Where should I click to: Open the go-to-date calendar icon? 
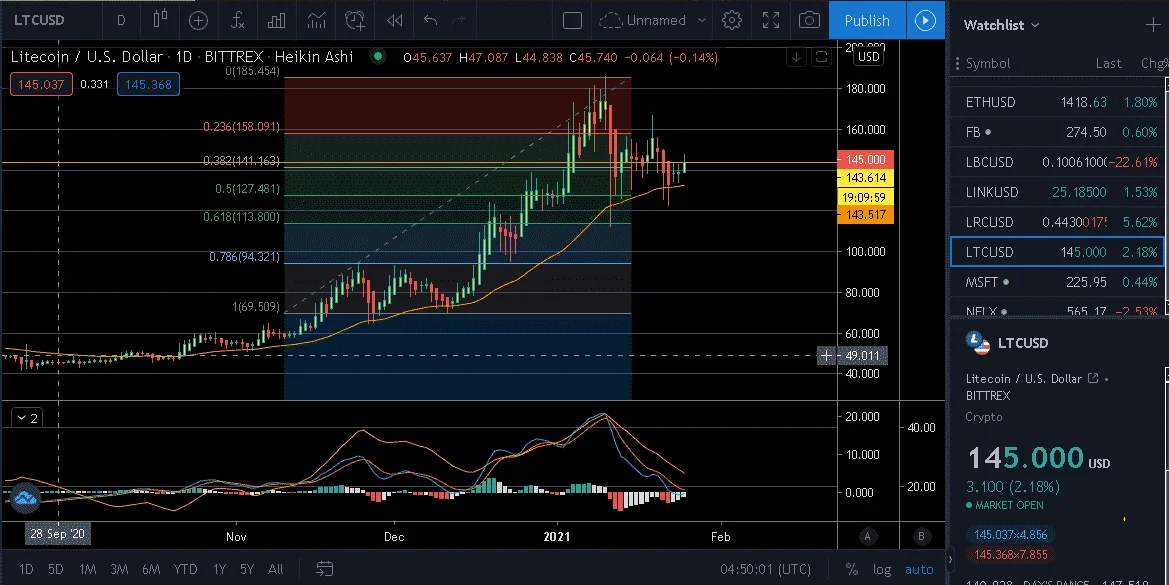coord(324,569)
